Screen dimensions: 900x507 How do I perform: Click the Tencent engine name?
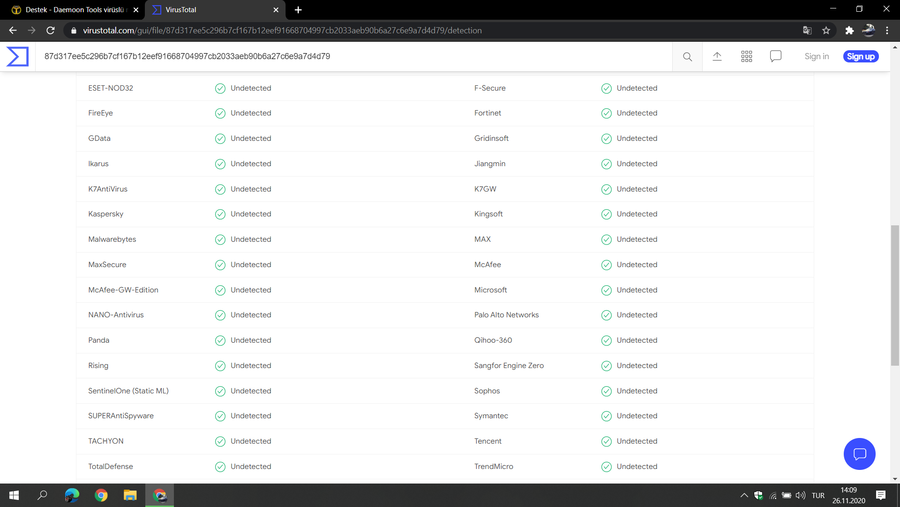click(487, 442)
